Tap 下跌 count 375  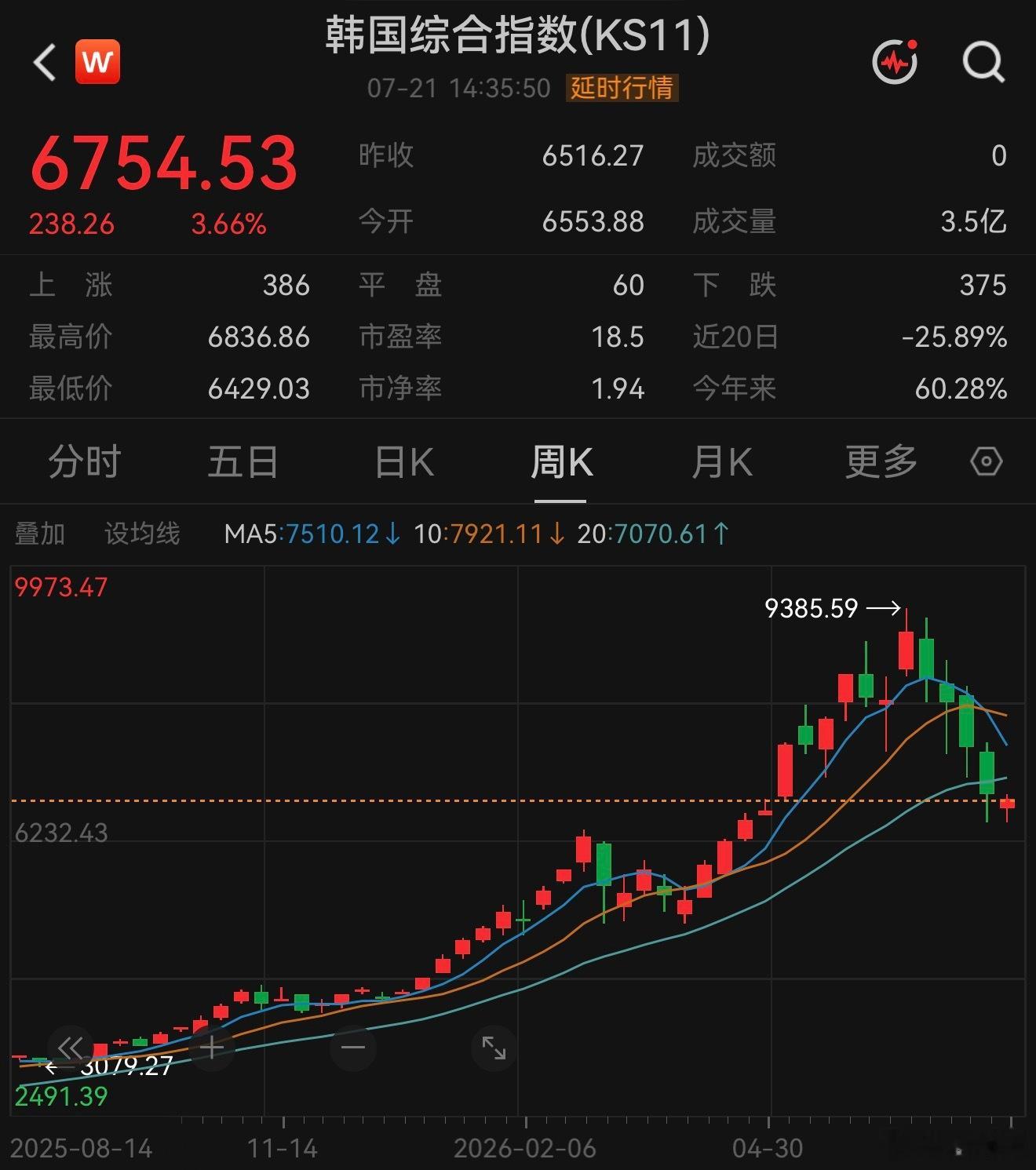(983, 285)
